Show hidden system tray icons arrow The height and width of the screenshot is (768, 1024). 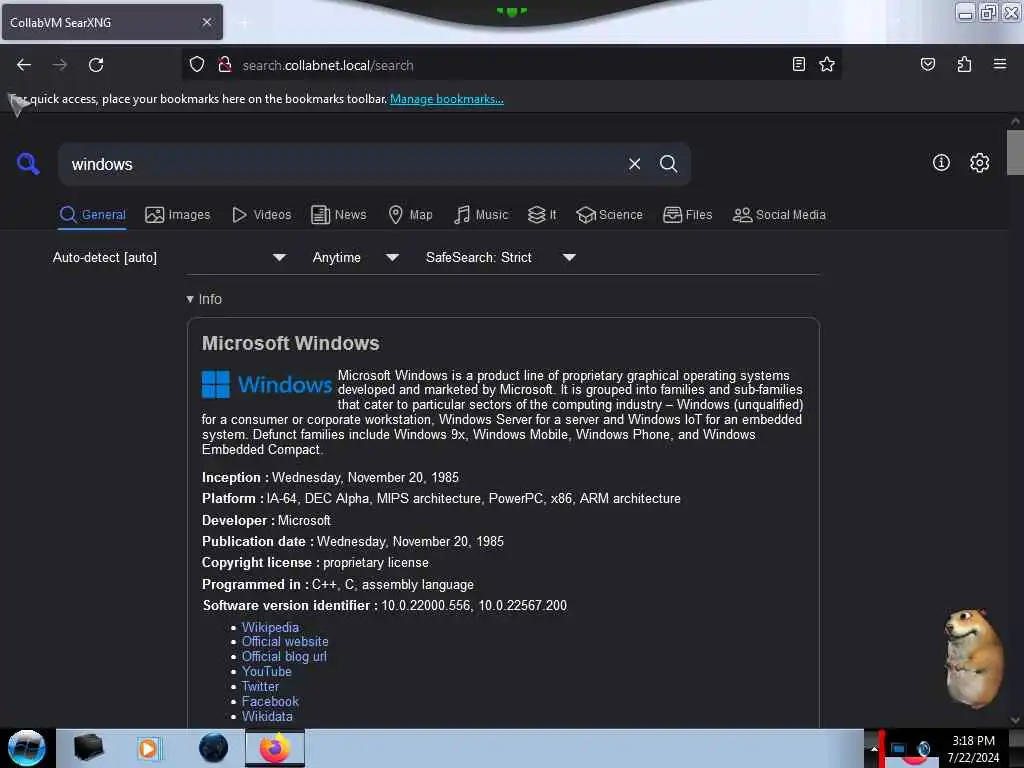point(873,749)
